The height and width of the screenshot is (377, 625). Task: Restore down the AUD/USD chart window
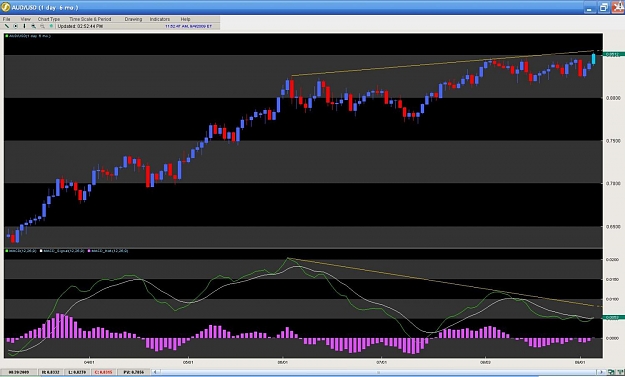pyautogui.click(x=603, y=7)
